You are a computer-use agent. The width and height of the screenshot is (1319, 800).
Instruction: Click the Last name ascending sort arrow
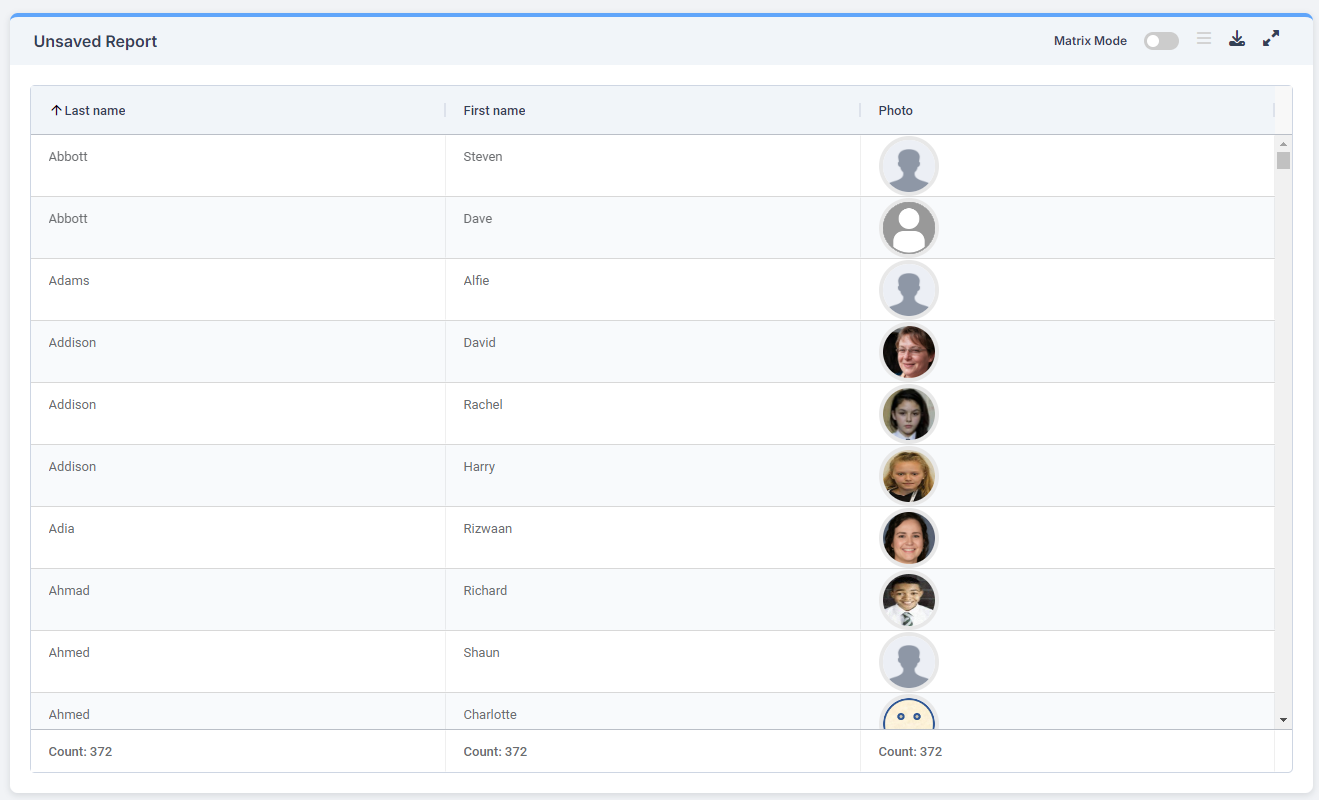tap(56, 110)
